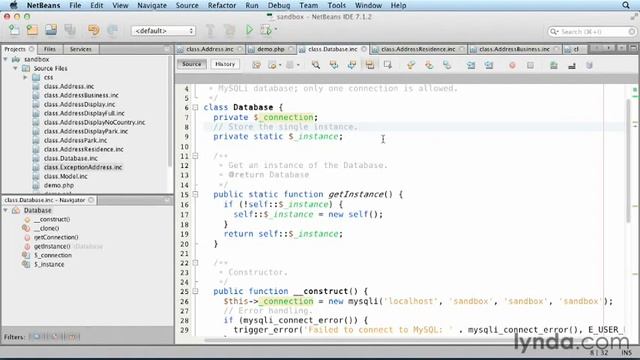640x360 pixels.
Task: Open the Source menu
Action: 187,5
